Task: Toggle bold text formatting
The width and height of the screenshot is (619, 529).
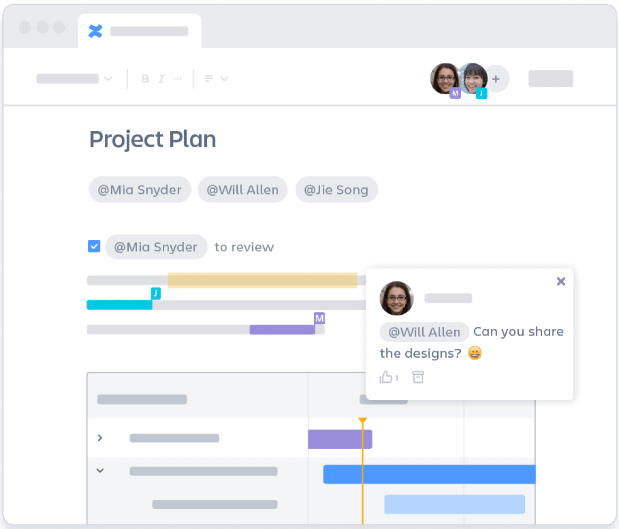Action: pyautogui.click(x=145, y=78)
